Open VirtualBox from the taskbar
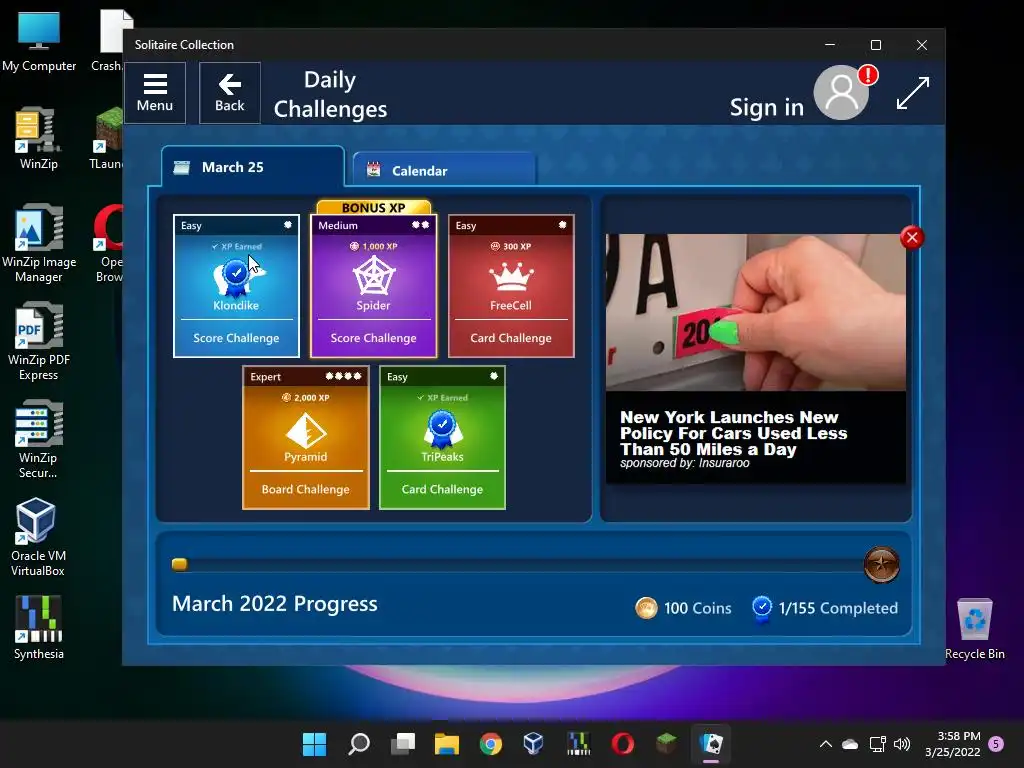Screen dimensions: 1024x768 click(534, 743)
